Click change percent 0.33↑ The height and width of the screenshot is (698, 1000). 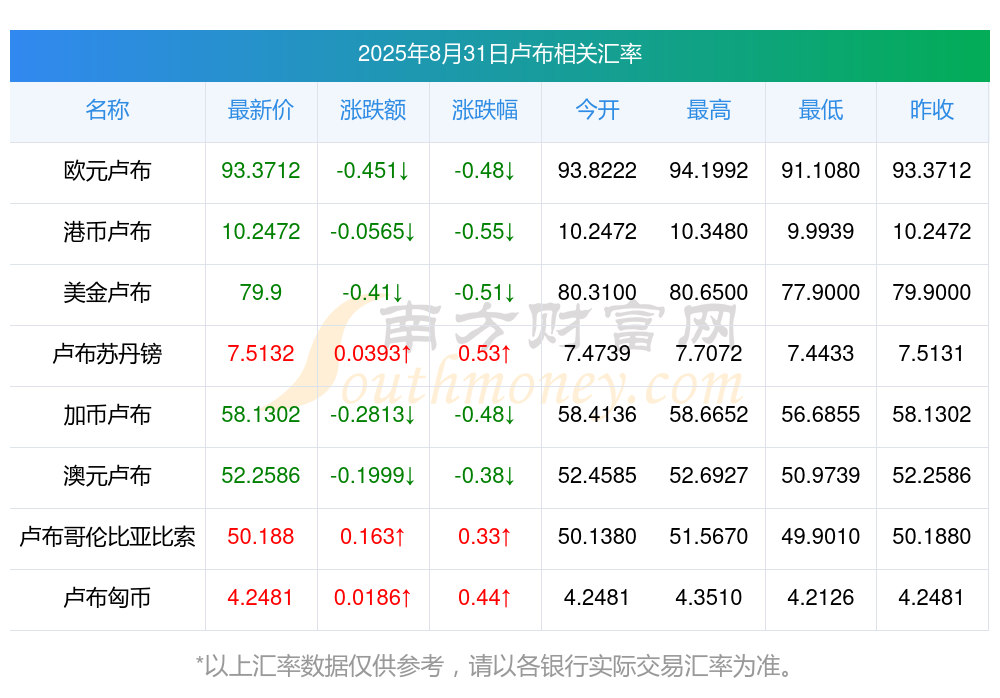click(x=485, y=537)
